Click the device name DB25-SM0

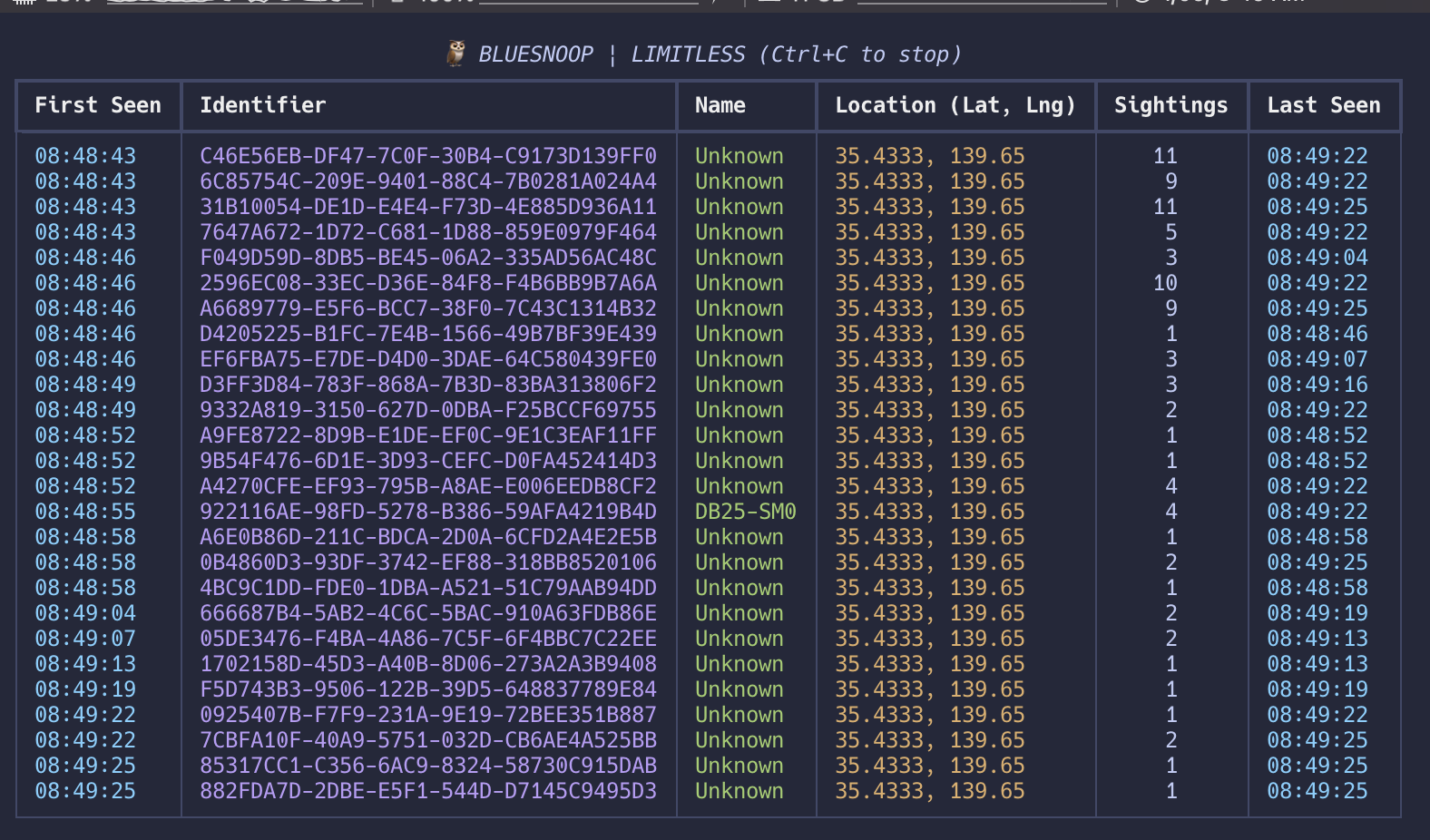point(746,512)
